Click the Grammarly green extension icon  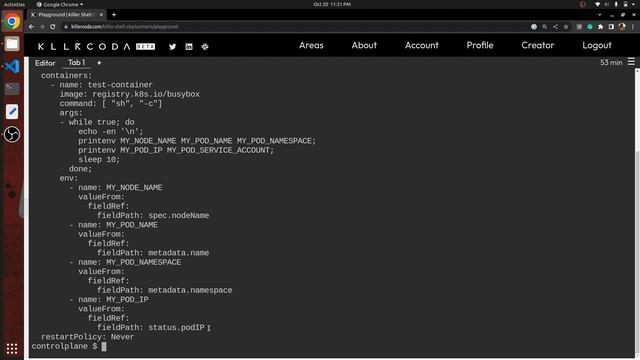pyautogui.click(x=590, y=27)
